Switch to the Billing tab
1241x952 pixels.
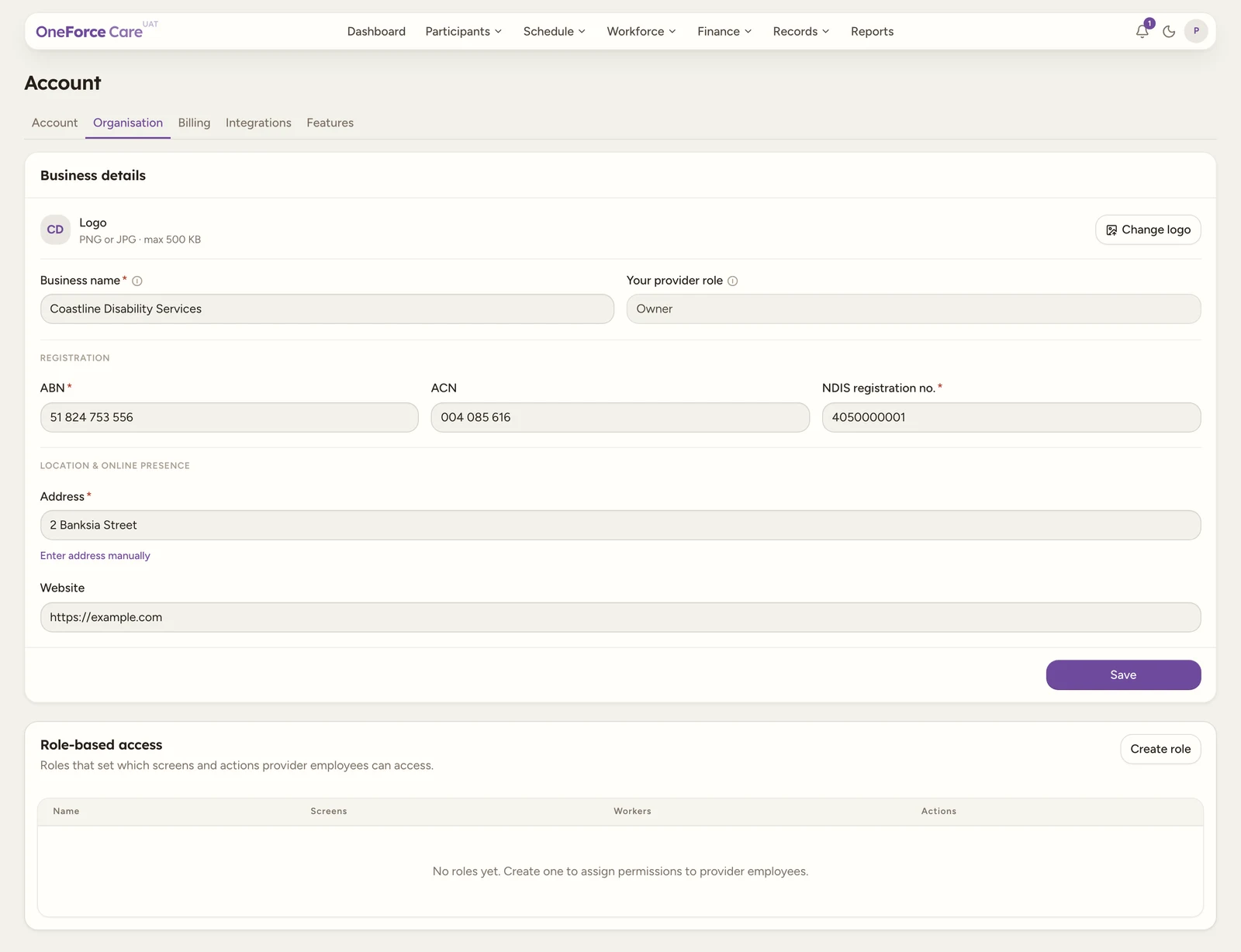(x=194, y=122)
